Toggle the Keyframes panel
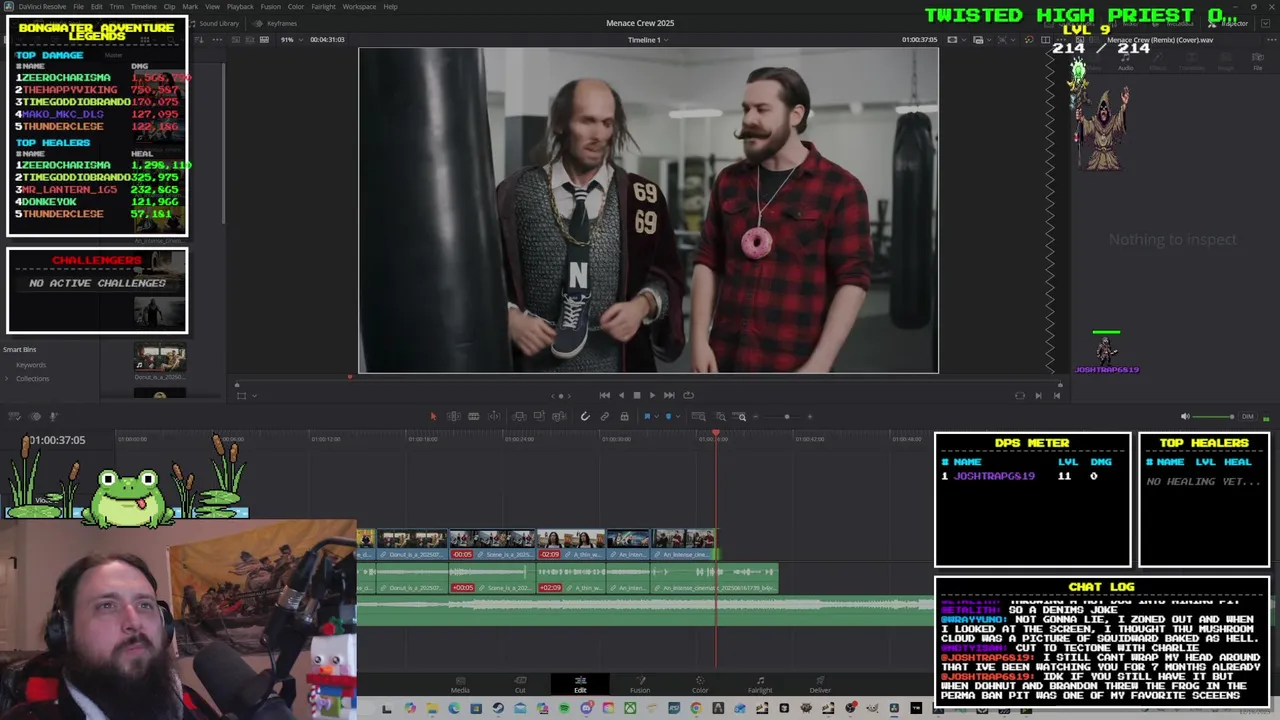Viewport: 1280px width, 720px height. point(276,23)
